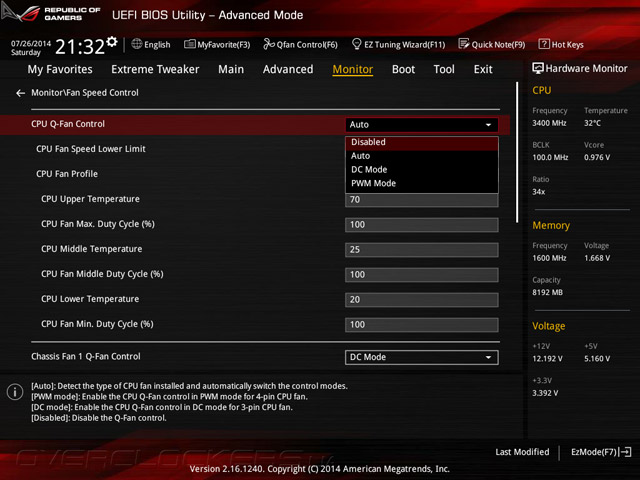Edit CPU Fan Max. Duty Cycle field

click(x=422, y=225)
